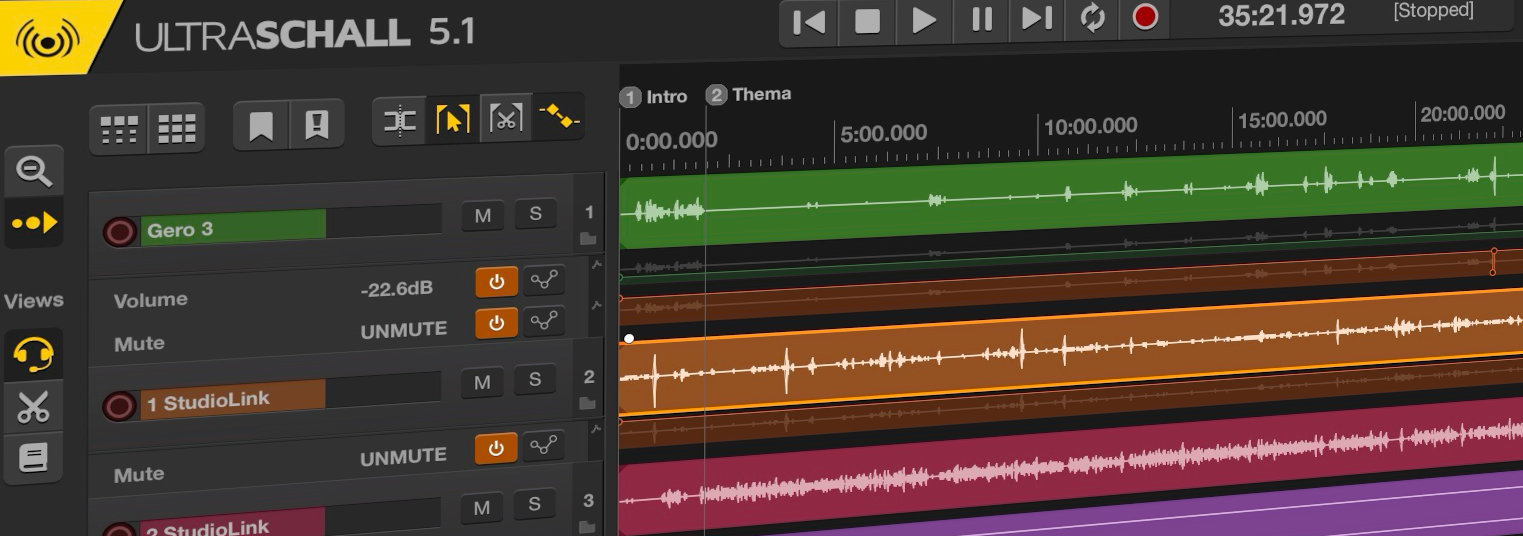Arm the Gero 3 track for recording
Image resolution: width=1523 pixels, height=536 pixels.
[x=120, y=233]
